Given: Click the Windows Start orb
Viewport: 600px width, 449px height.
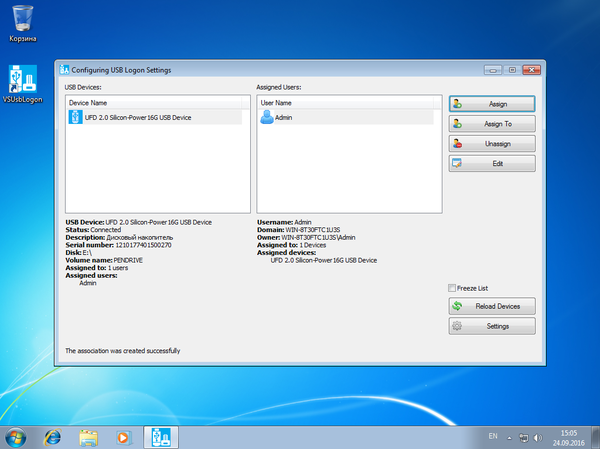Looking at the screenshot, I should 17,437.
